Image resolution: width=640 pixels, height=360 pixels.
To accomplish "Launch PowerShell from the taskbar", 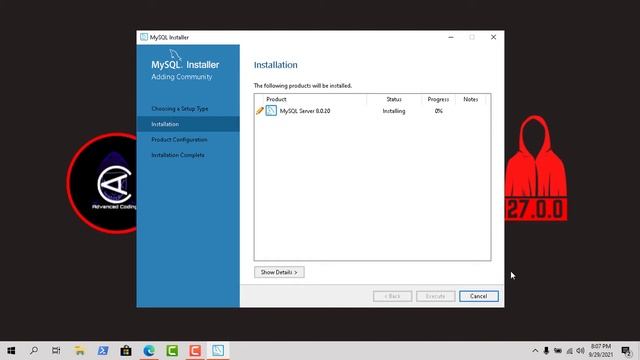I will (103, 351).
